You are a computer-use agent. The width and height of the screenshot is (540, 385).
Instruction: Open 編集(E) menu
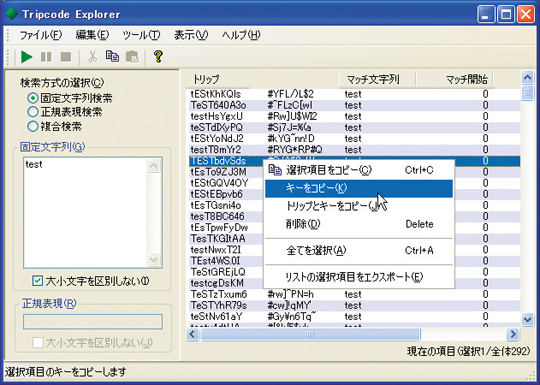pyautogui.click(x=92, y=35)
